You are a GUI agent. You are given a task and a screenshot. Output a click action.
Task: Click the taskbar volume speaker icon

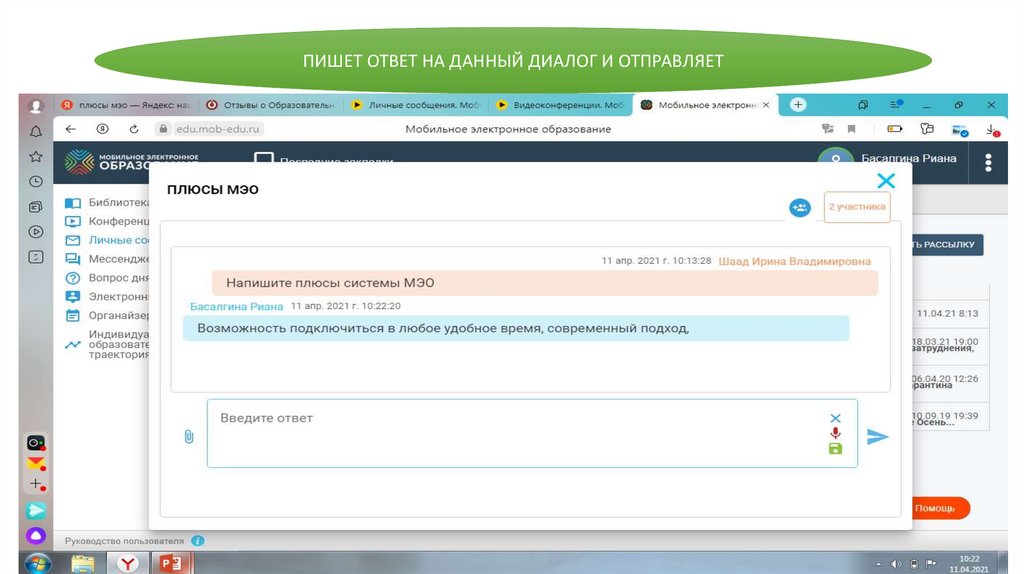pos(896,564)
